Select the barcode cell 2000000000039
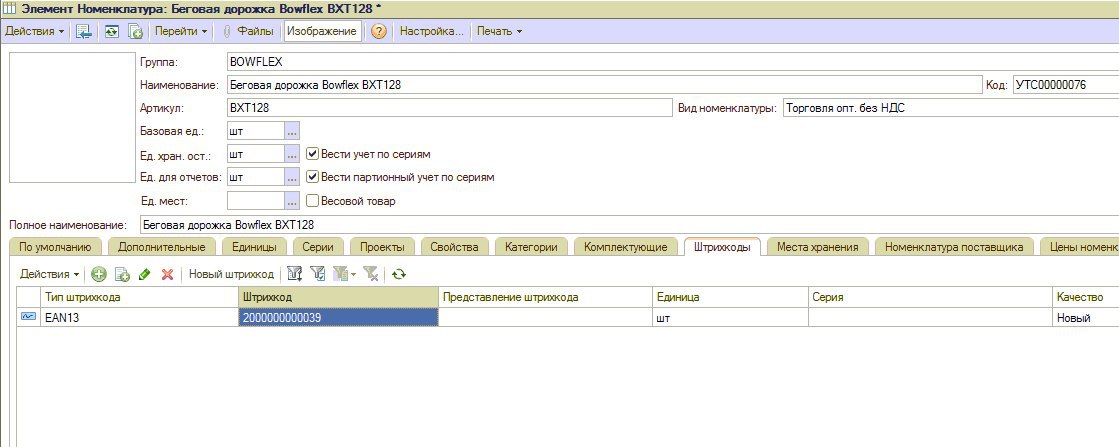 (338, 318)
